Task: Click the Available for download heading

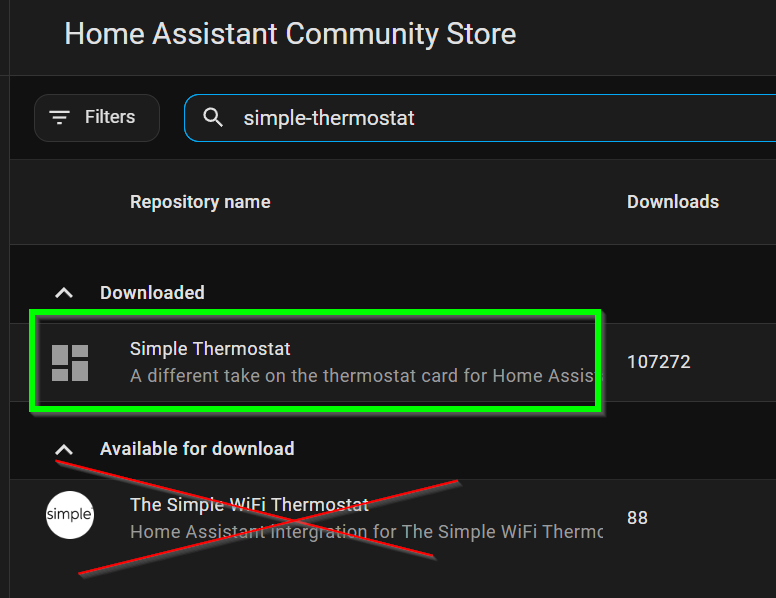Action: [197, 449]
